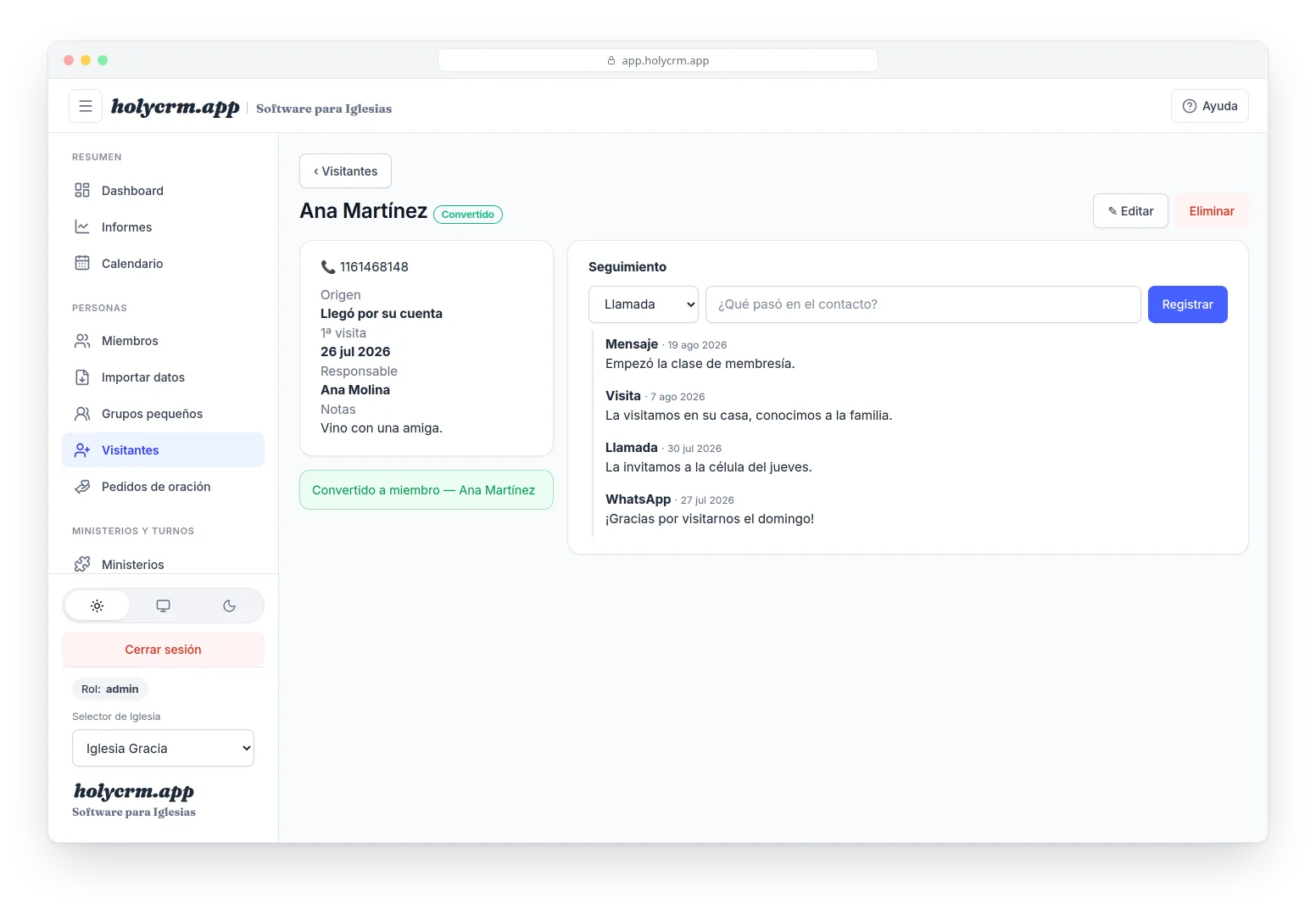Image resolution: width=1316 pixels, height=904 pixels.
Task: Open the Llamada contact type dropdown
Action: (x=644, y=304)
